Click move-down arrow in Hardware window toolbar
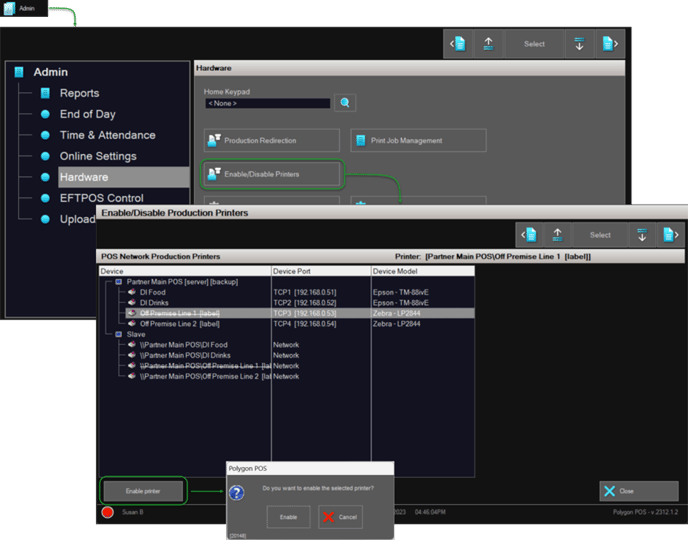Viewport: 688px width, 540px height. 579,44
